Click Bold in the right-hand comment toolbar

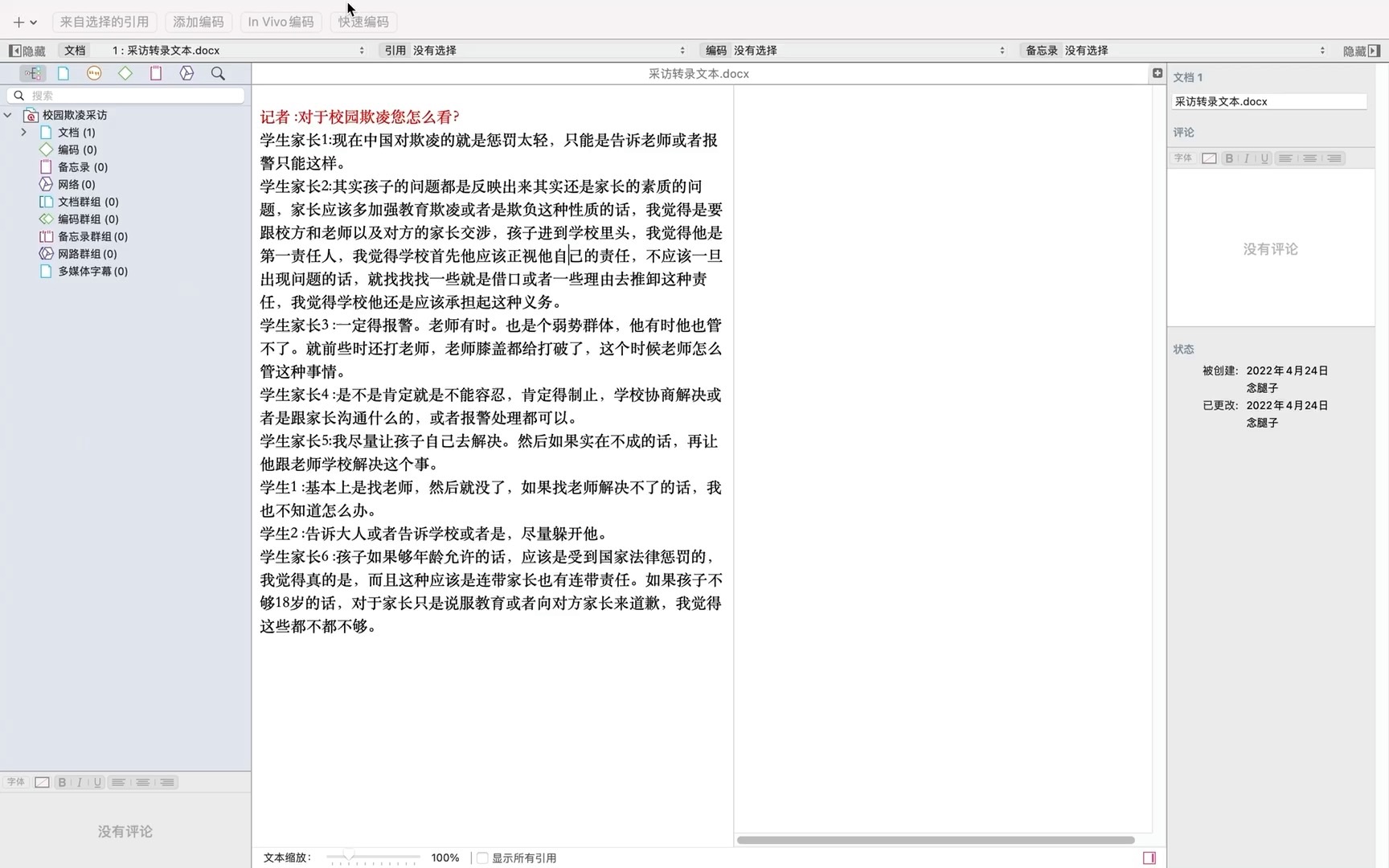click(x=1229, y=158)
